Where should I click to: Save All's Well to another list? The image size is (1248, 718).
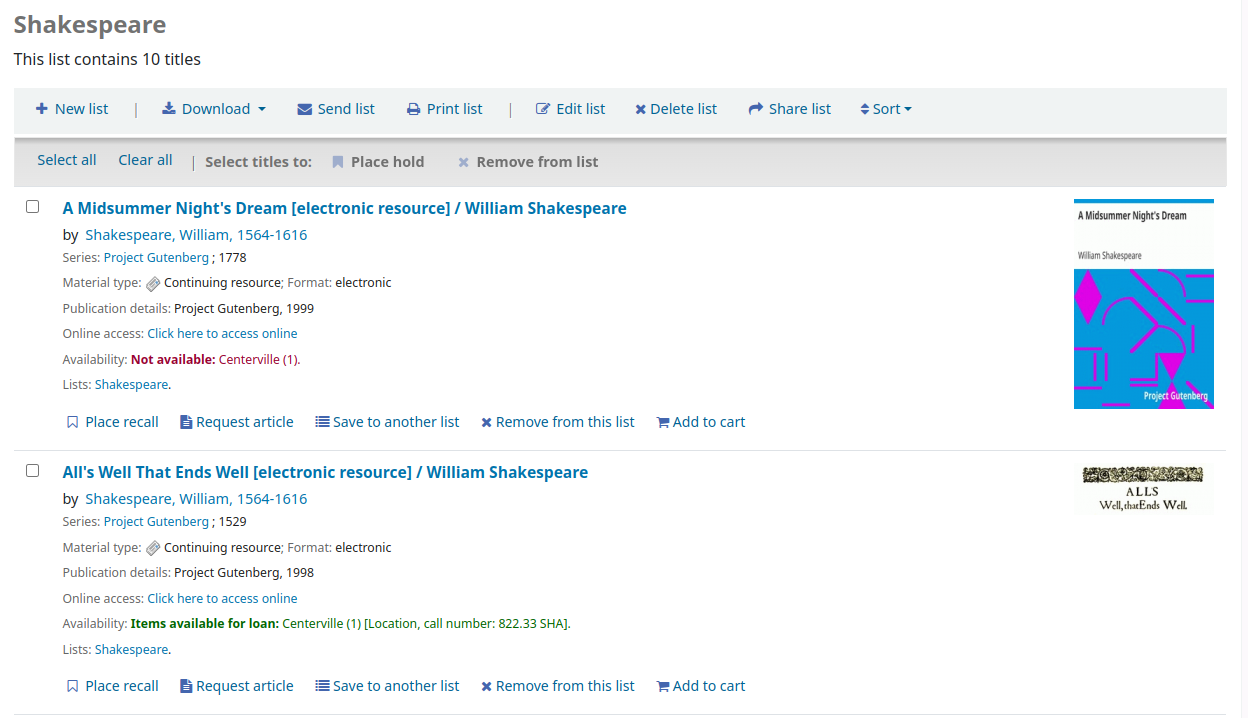click(387, 686)
